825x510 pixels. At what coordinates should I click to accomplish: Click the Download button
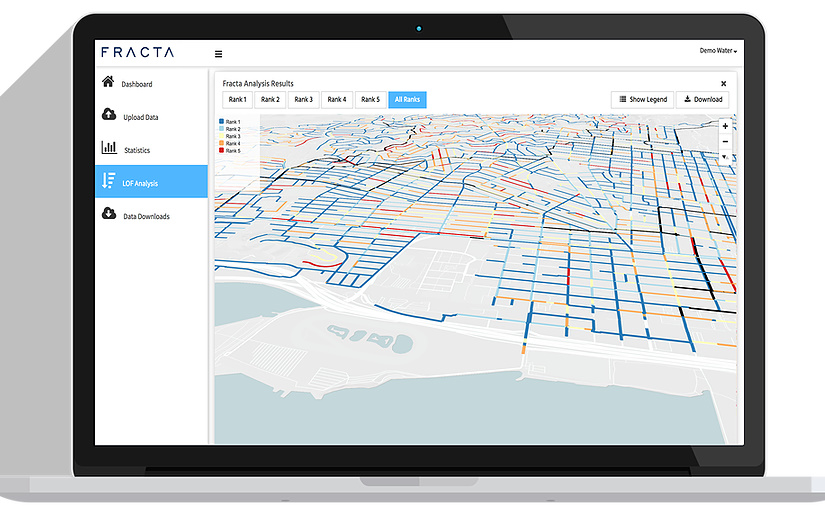702,99
